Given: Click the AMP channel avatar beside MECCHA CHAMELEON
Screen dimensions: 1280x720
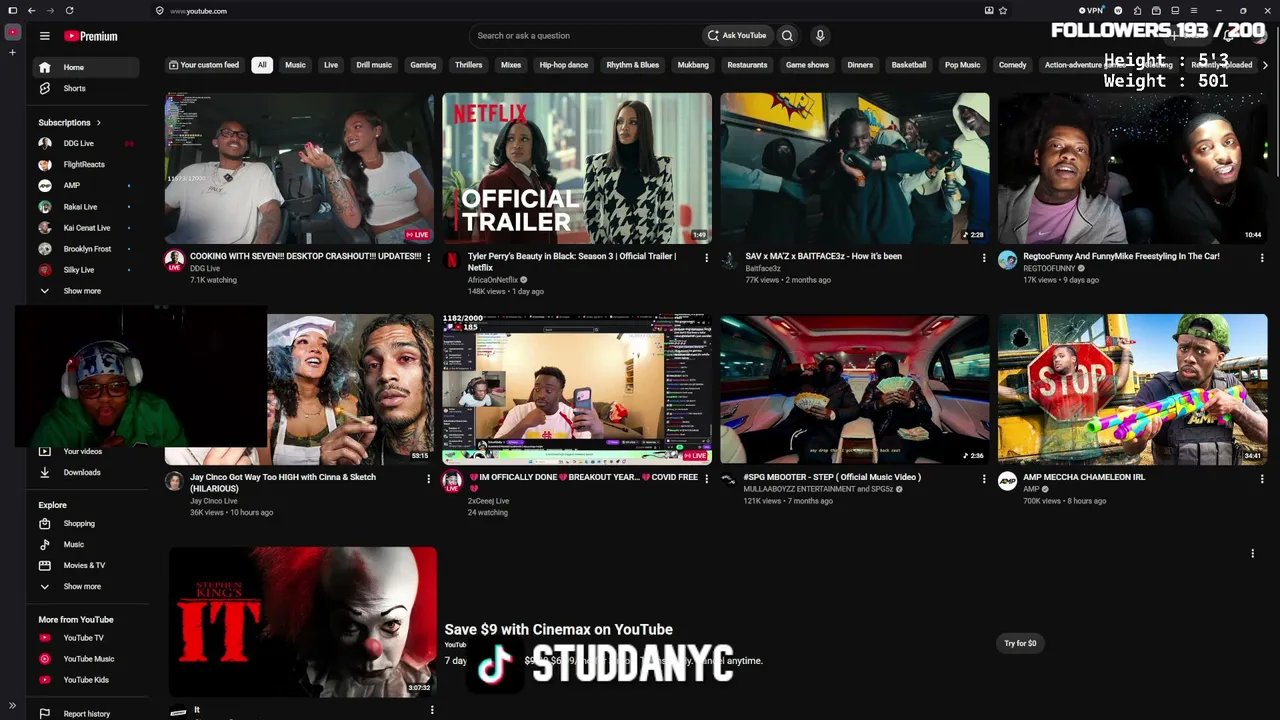Looking at the screenshot, I should click(1007, 481).
